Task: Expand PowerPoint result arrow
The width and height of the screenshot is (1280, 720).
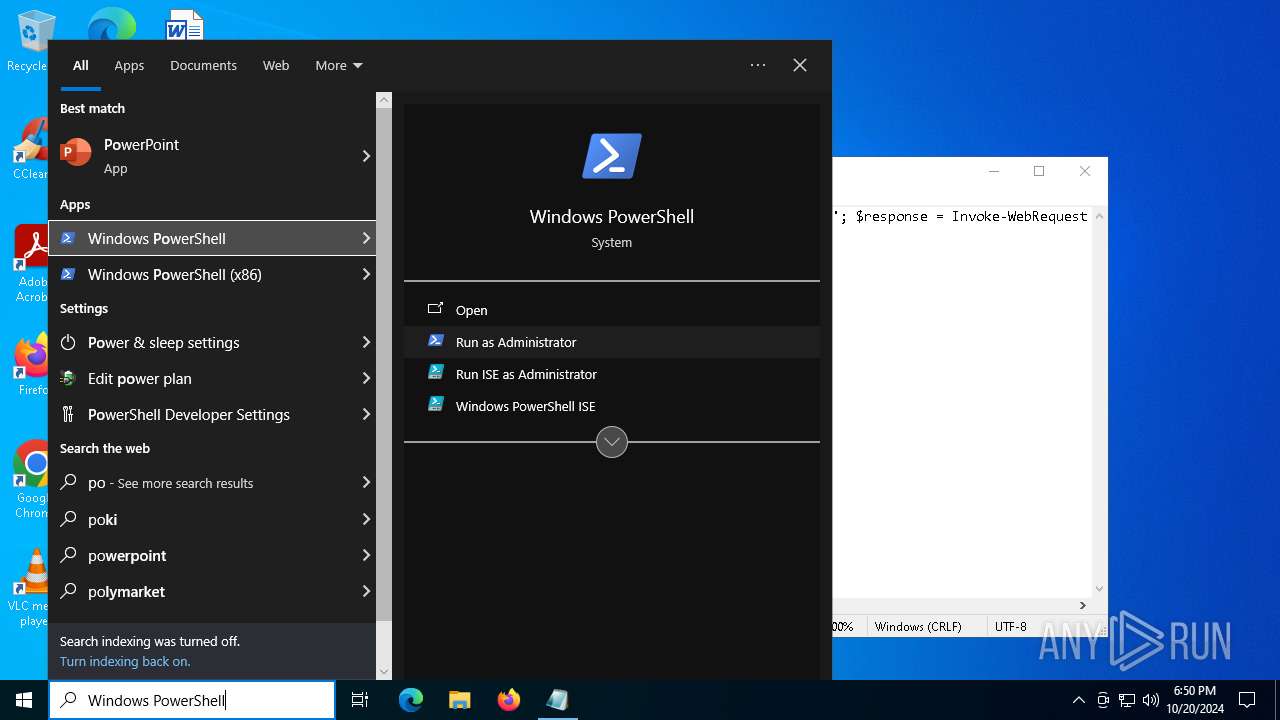Action: (366, 156)
